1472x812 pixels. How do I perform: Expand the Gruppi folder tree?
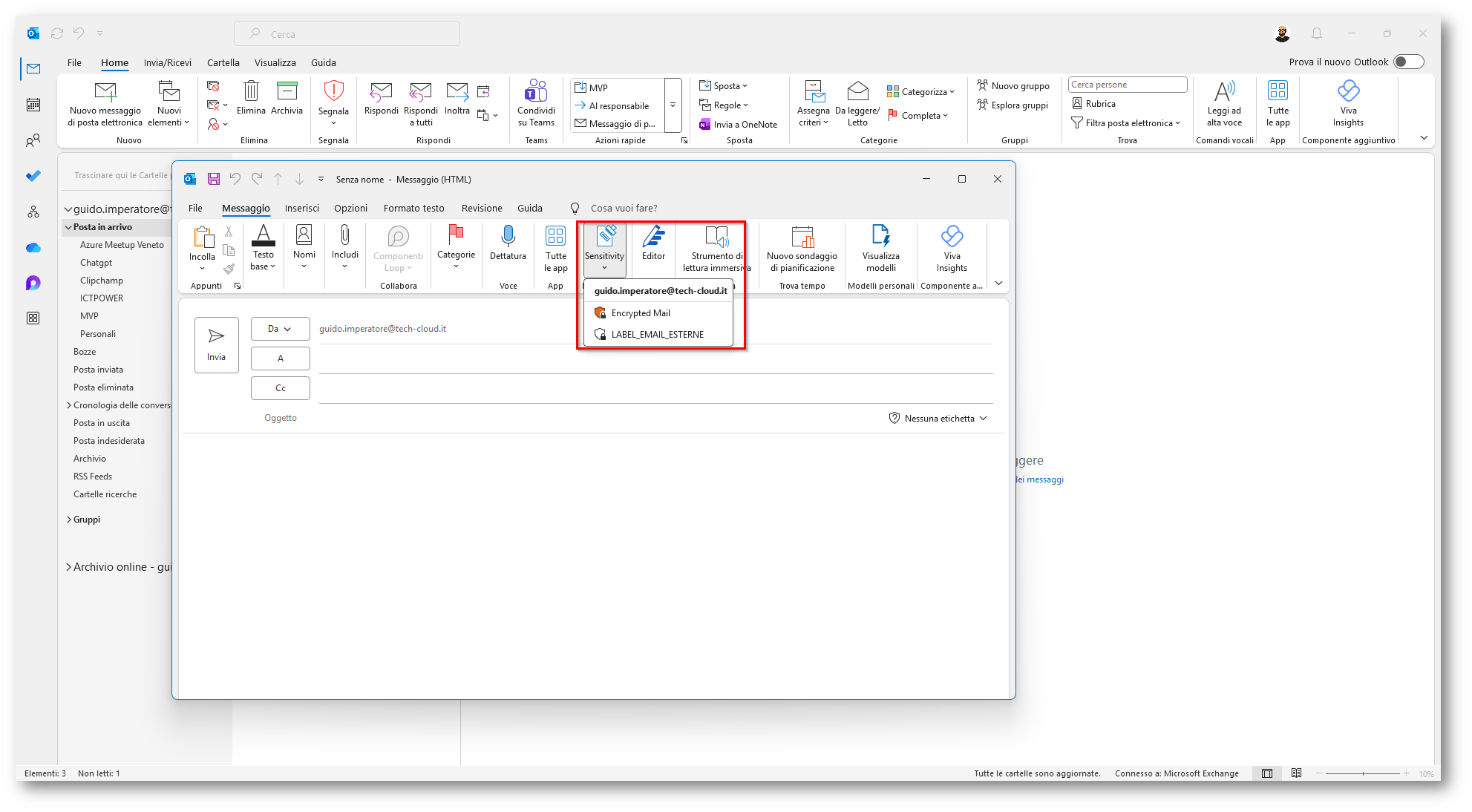pos(69,520)
